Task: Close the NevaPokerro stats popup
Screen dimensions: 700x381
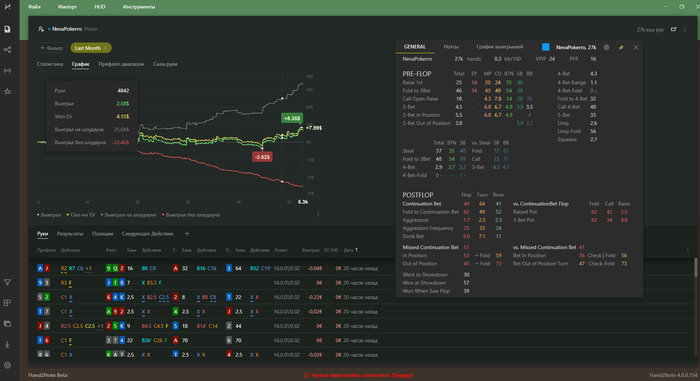Action: coord(636,47)
